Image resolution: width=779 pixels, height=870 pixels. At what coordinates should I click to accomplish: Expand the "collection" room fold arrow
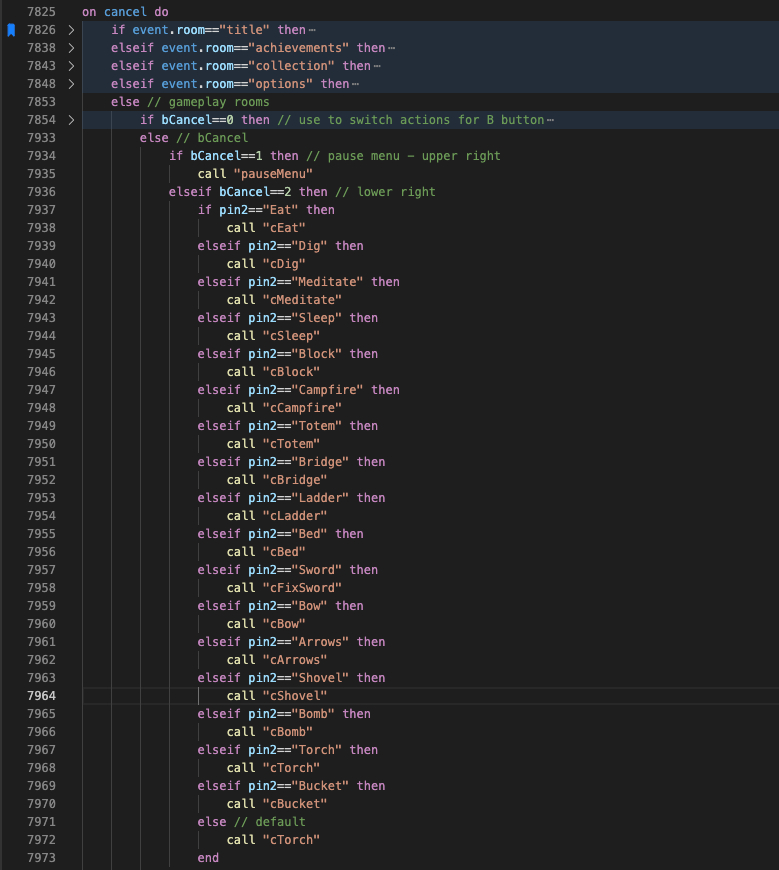pos(71,66)
